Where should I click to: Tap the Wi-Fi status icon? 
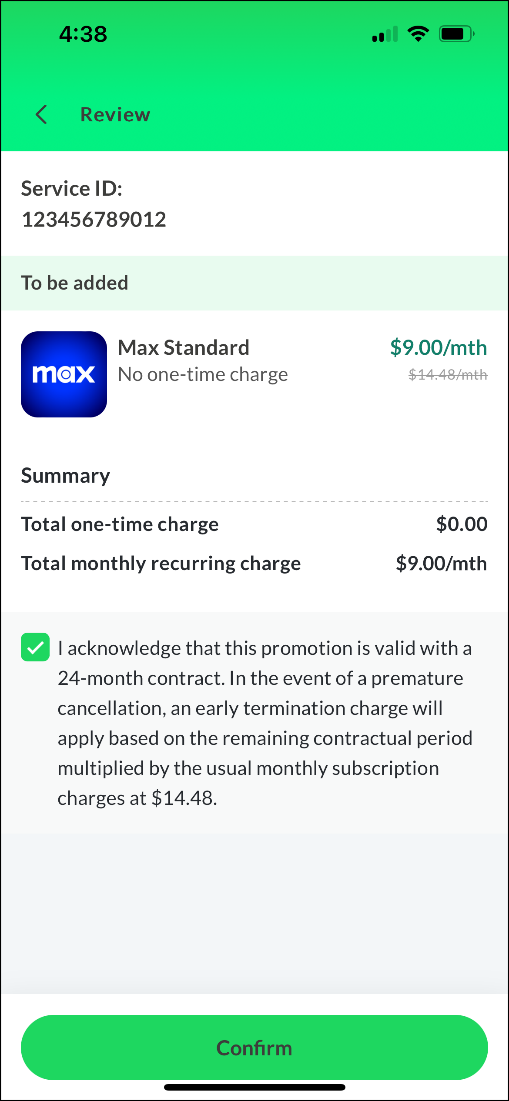pos(419,34)
